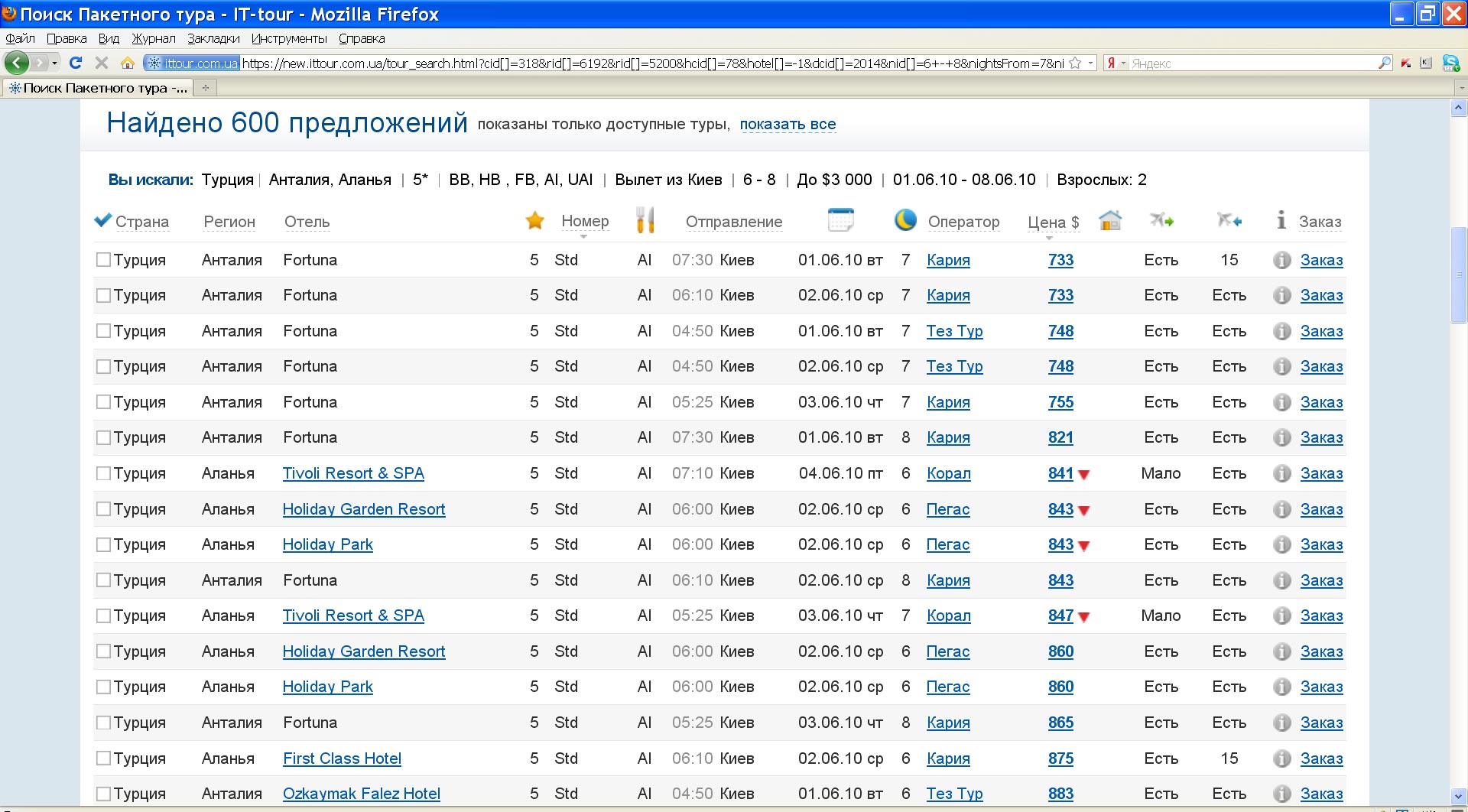Screen dimensions: 1468x812
Task: Go to the Home page icon
Action: pyautogui.click(x=128, y=63)
